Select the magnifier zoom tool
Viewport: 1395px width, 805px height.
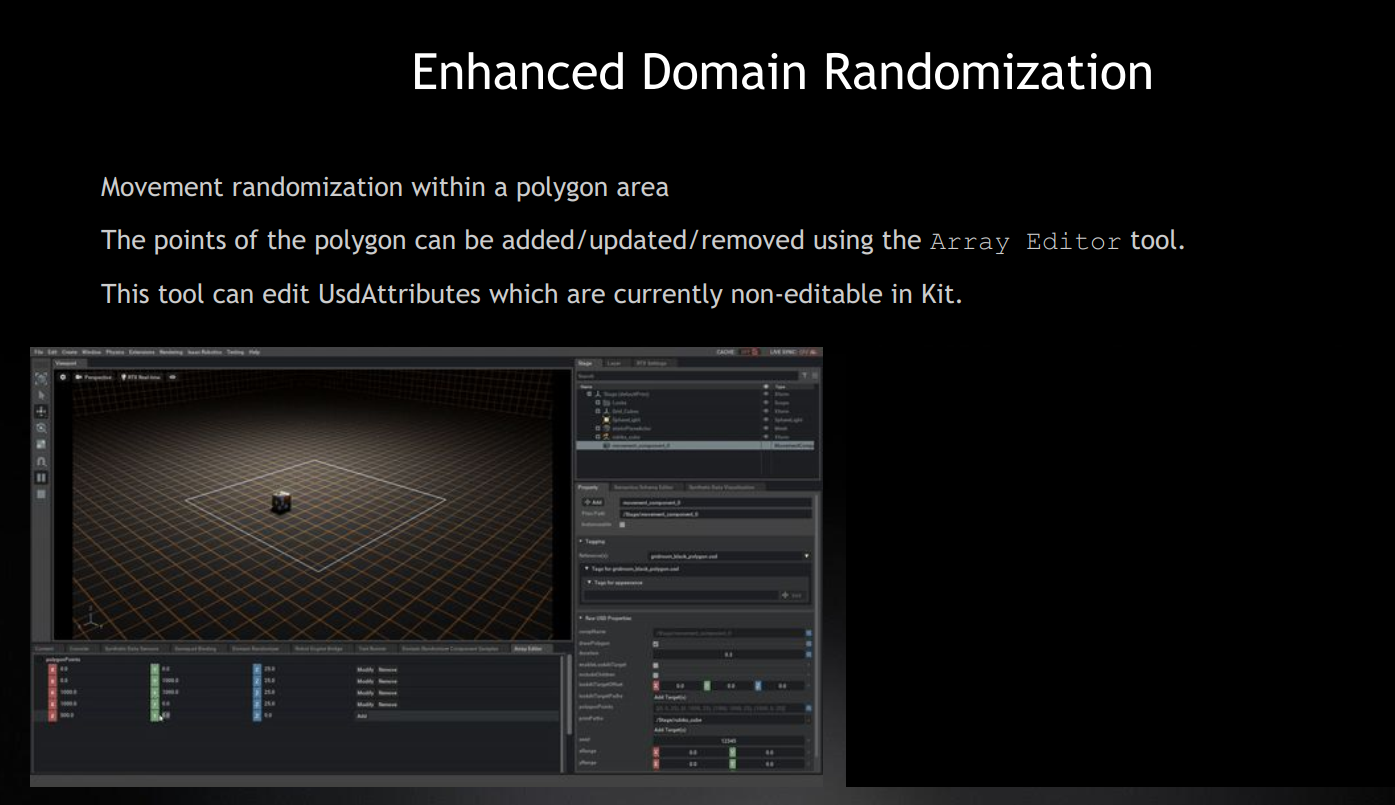pos(41,428)
